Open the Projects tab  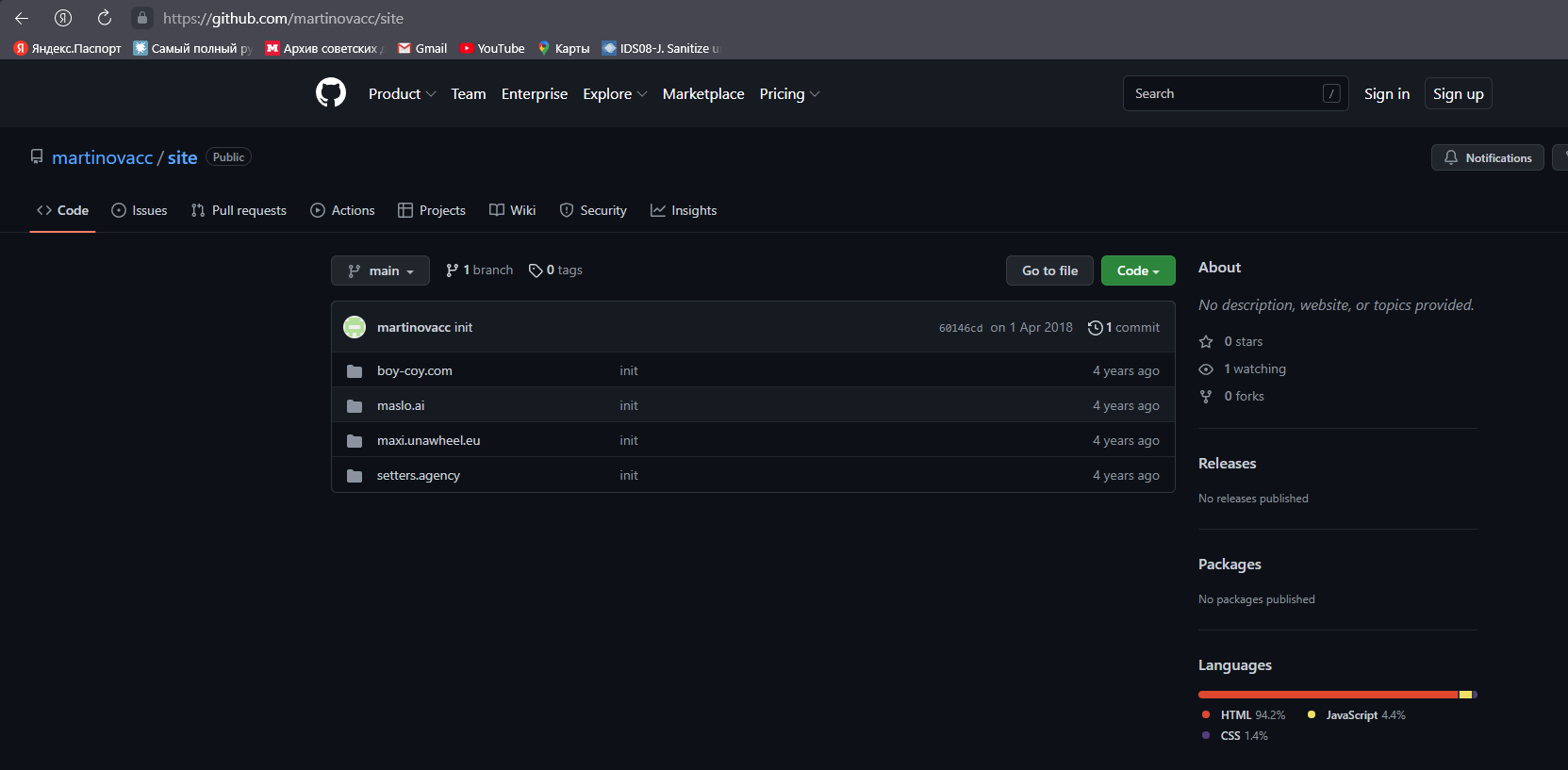[x=432, y=210]
